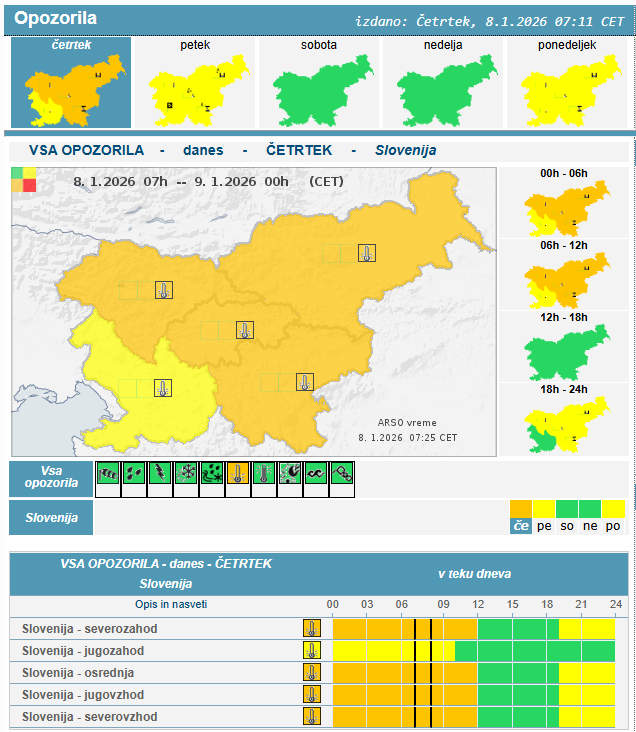Switch to the sobota day tab

tap(318, 83)
